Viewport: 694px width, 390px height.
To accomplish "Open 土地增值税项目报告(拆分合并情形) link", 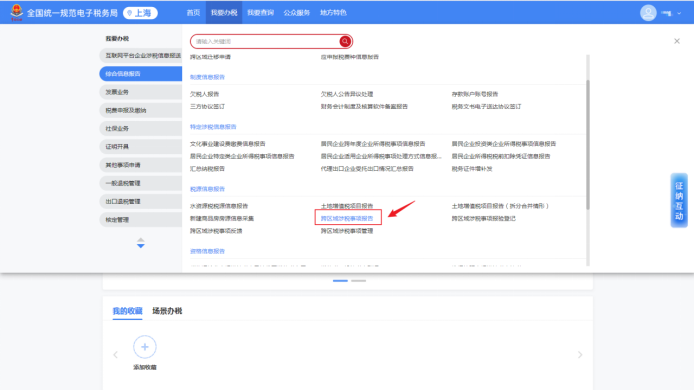I will pyautogui.click(x=500, y=206).
